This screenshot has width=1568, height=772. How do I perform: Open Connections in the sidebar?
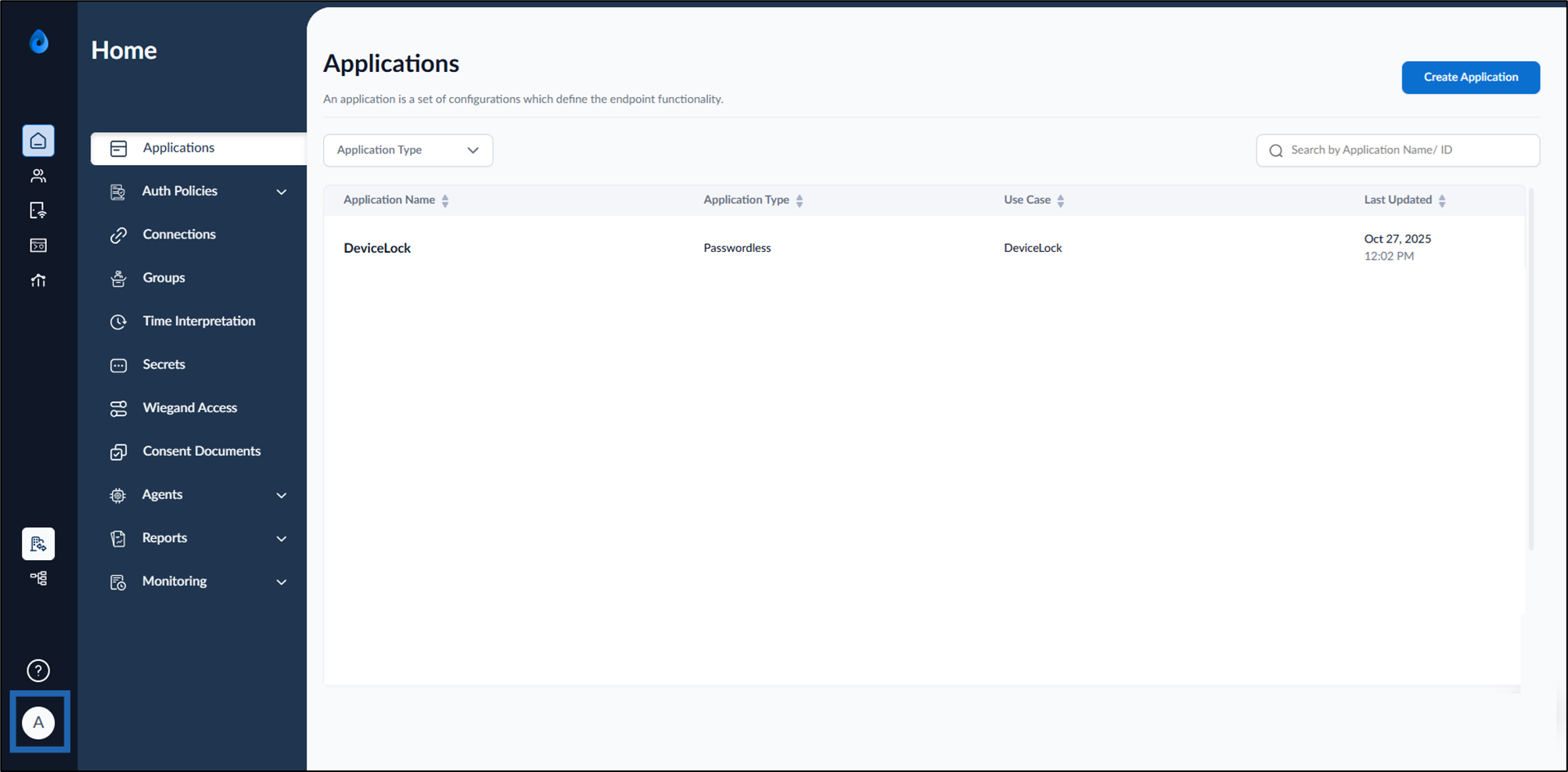[x=179, y=235]
